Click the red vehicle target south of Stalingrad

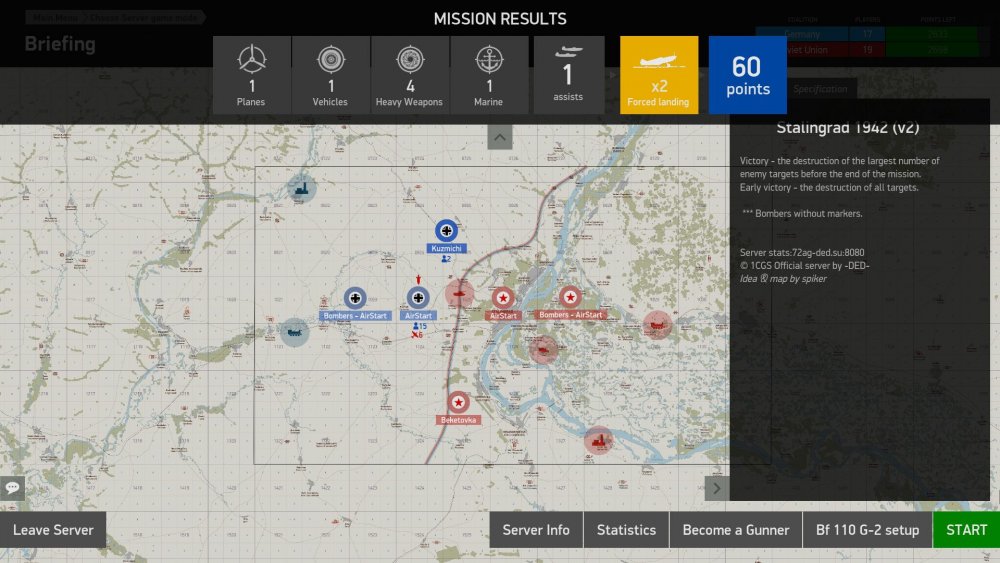click(543, 350)
